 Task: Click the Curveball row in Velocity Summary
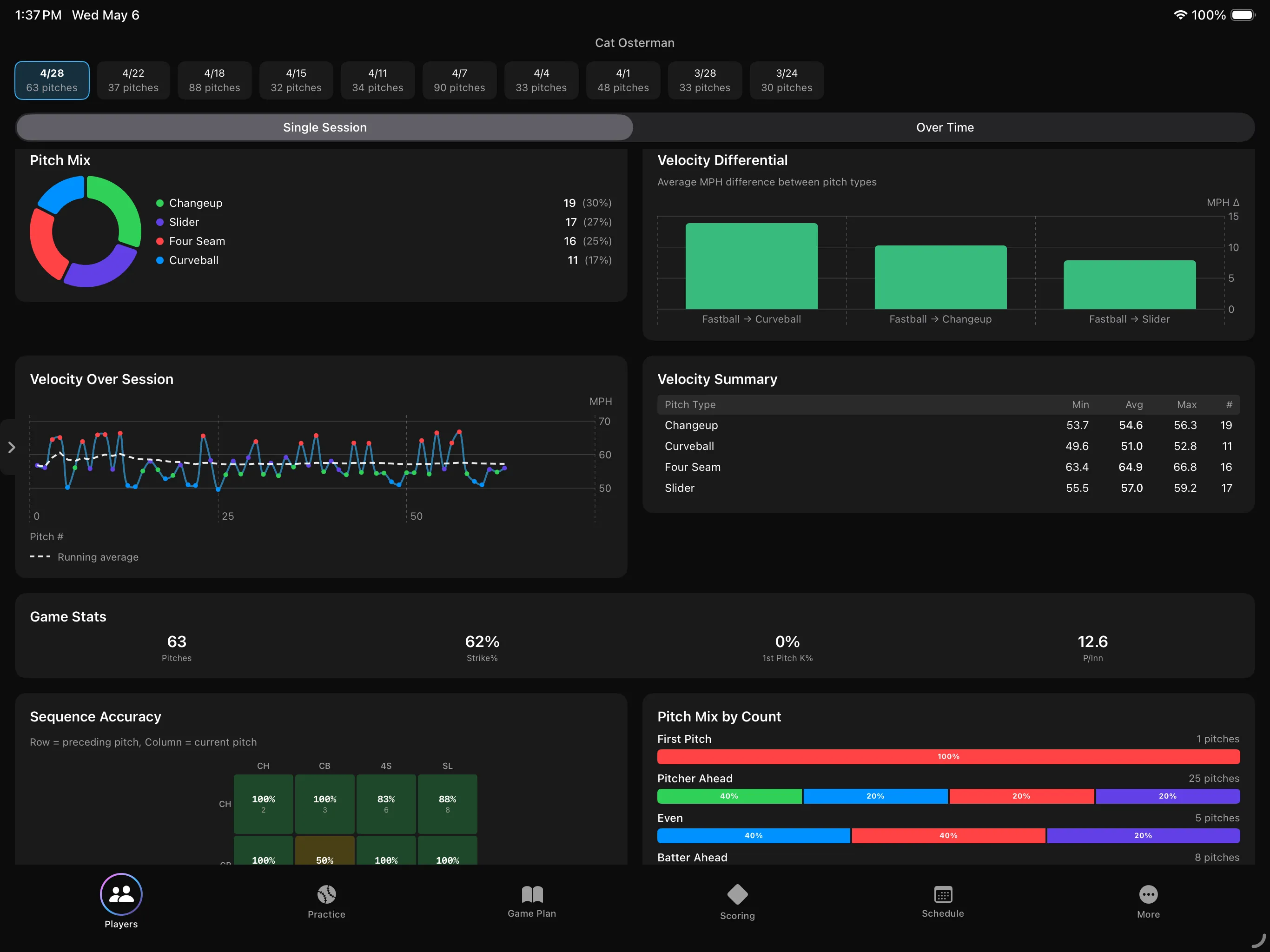tap(948, 446)
